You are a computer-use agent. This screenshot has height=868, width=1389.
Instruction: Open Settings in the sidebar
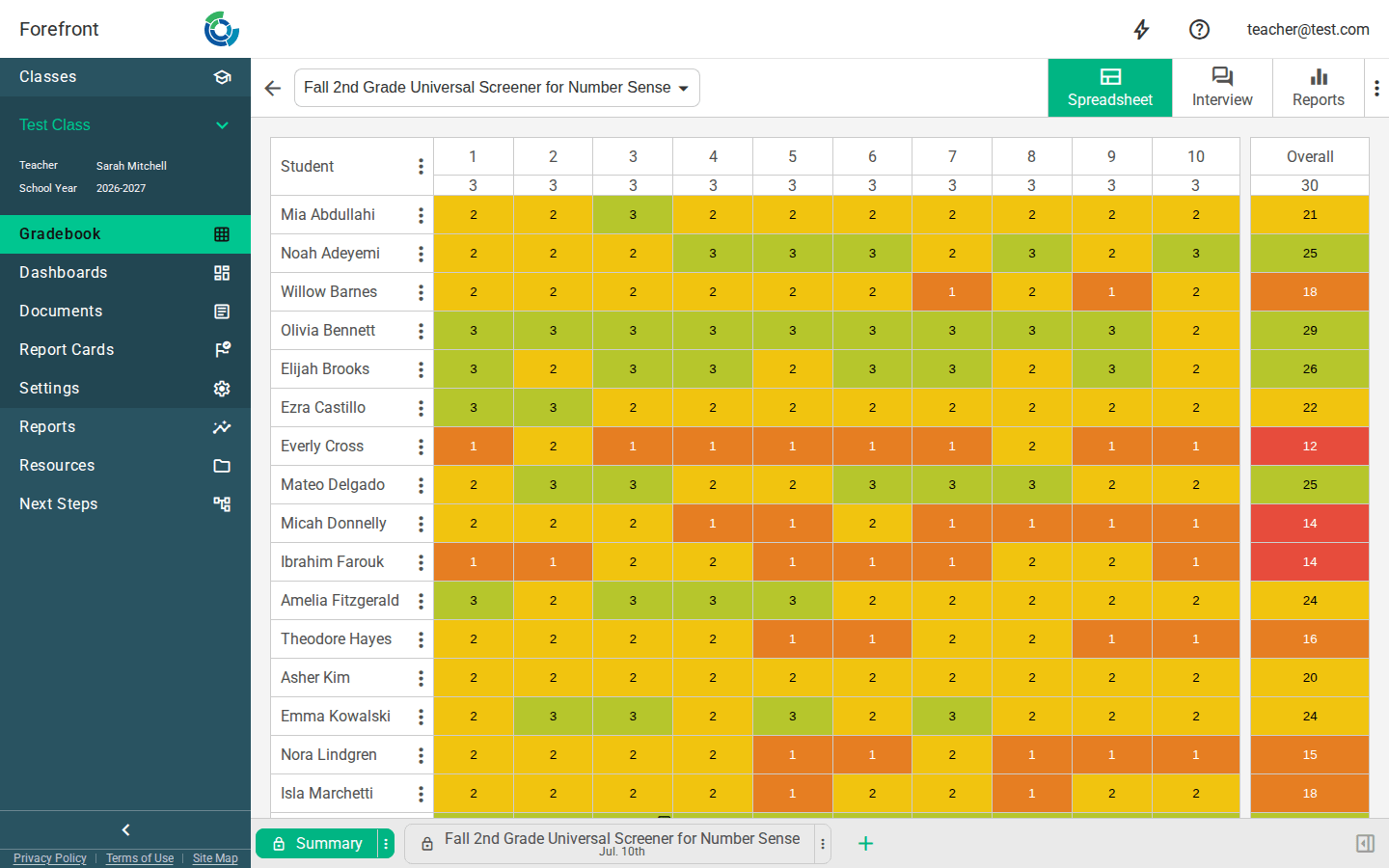(x=125, y=389)
